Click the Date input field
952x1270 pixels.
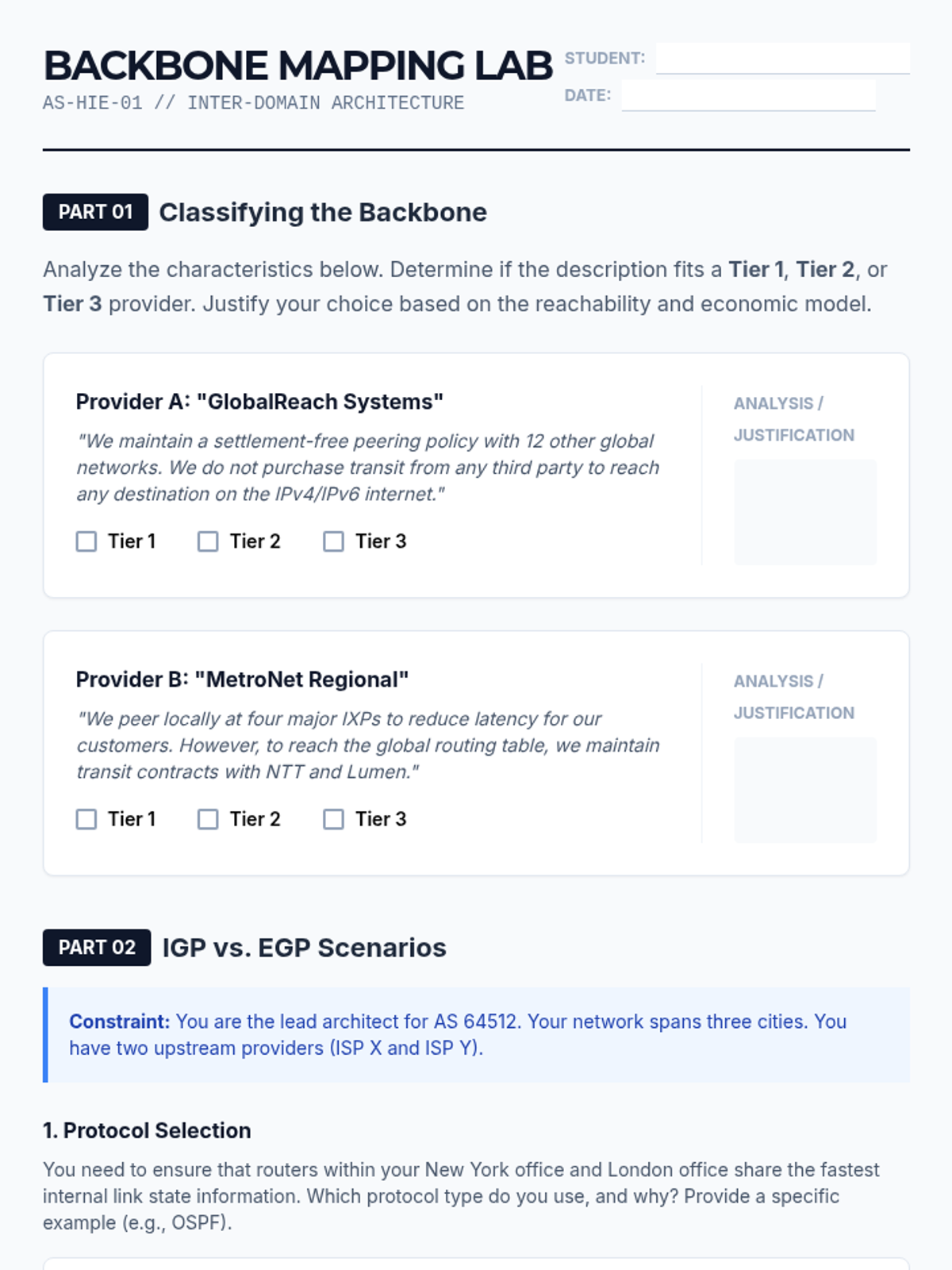click(x=748, y=95)
